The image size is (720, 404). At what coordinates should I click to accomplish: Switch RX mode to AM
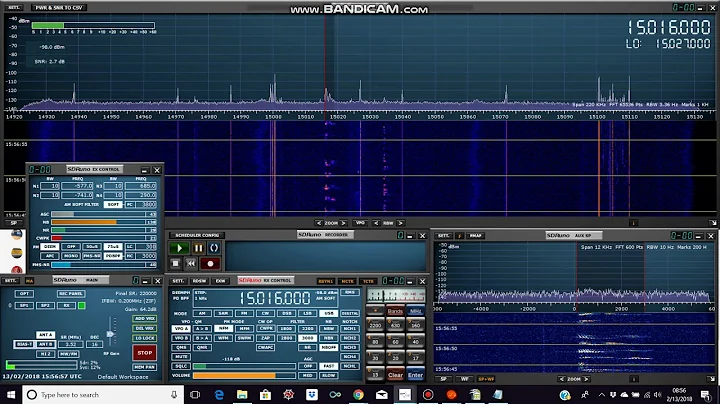(x=202, y=313)
